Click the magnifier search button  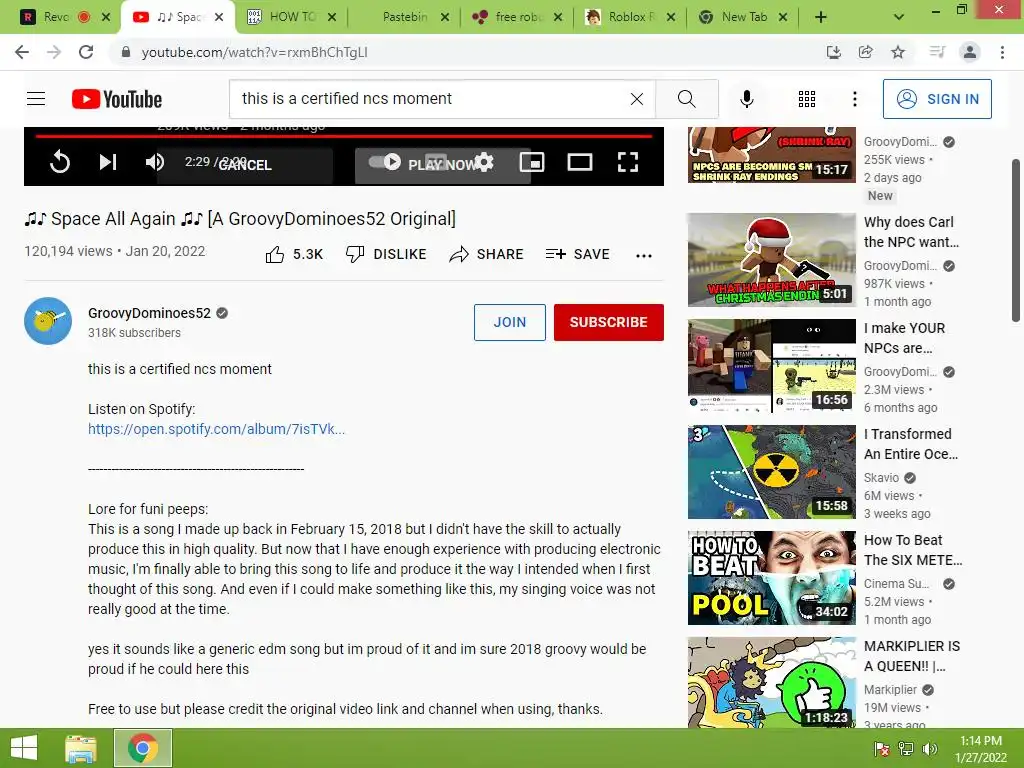pyautogui.click(x=686, y=99)
